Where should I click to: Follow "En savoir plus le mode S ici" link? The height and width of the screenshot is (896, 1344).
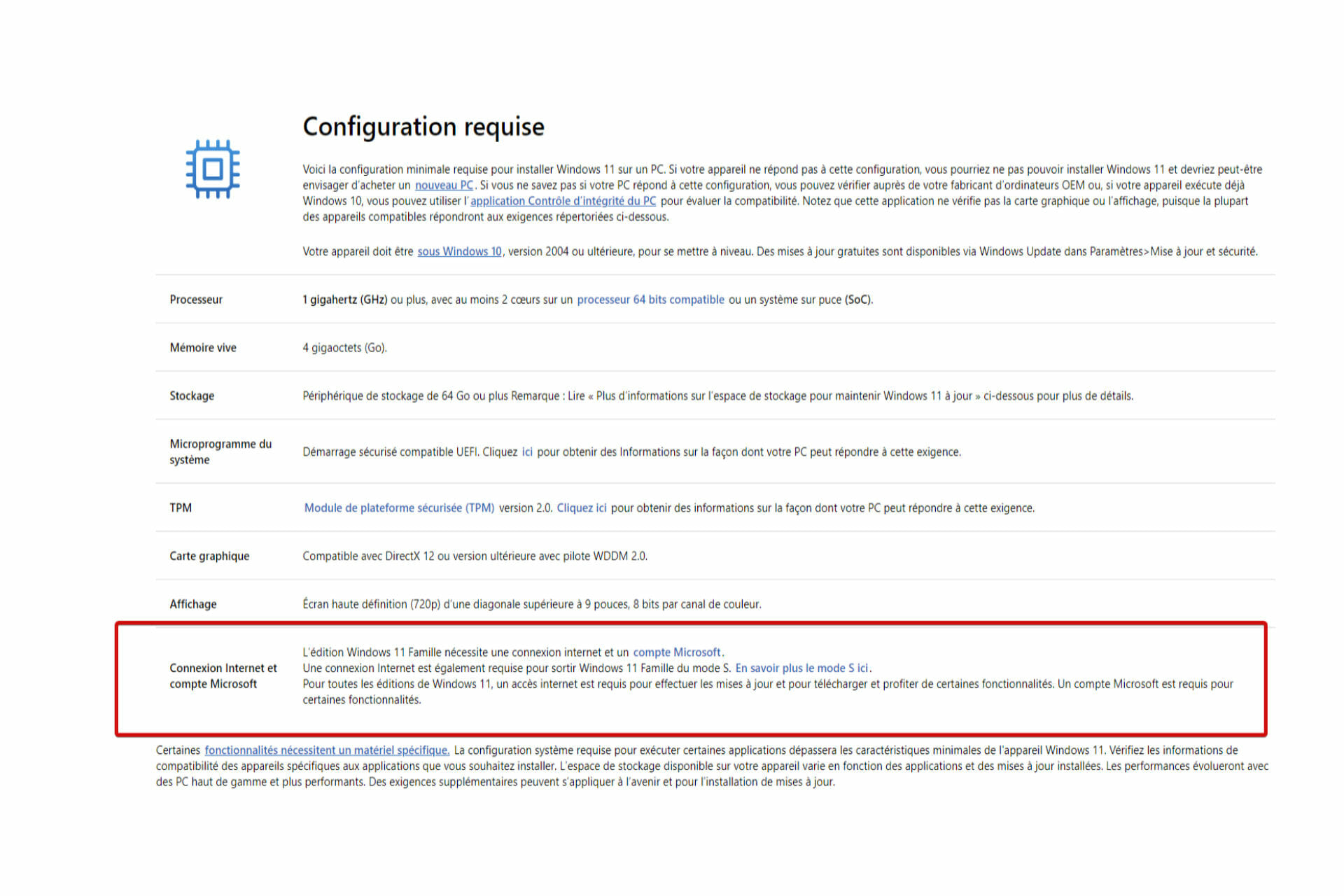pos(801,668)
